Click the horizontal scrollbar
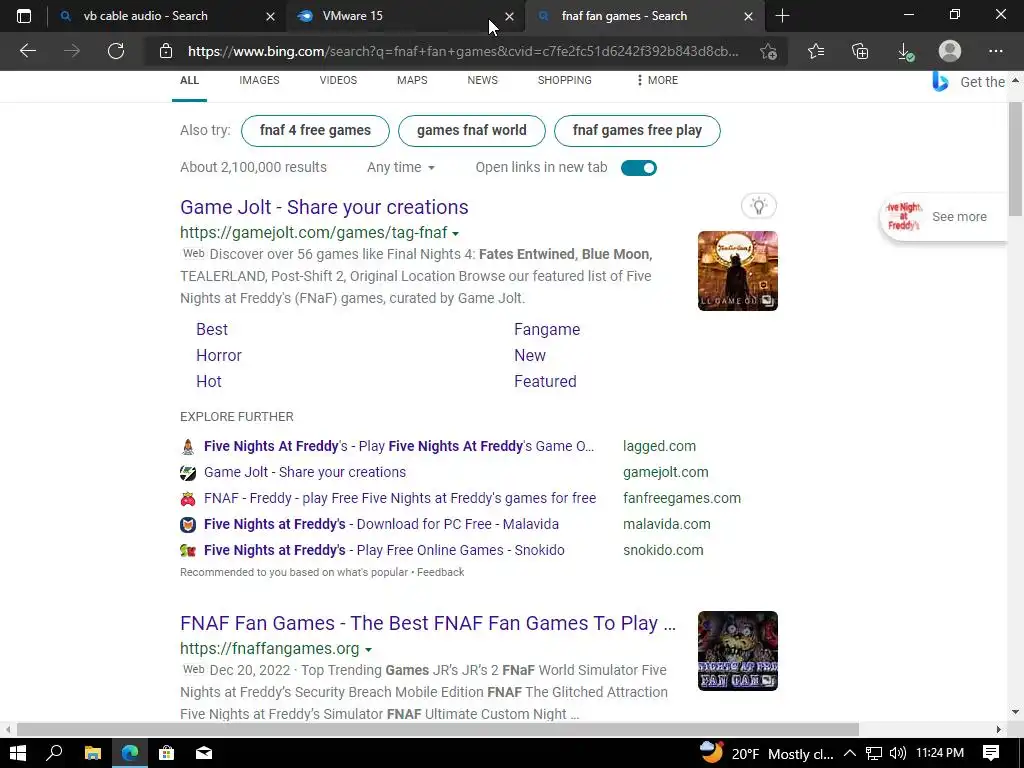1024x768 pixels. coord(438,729)
